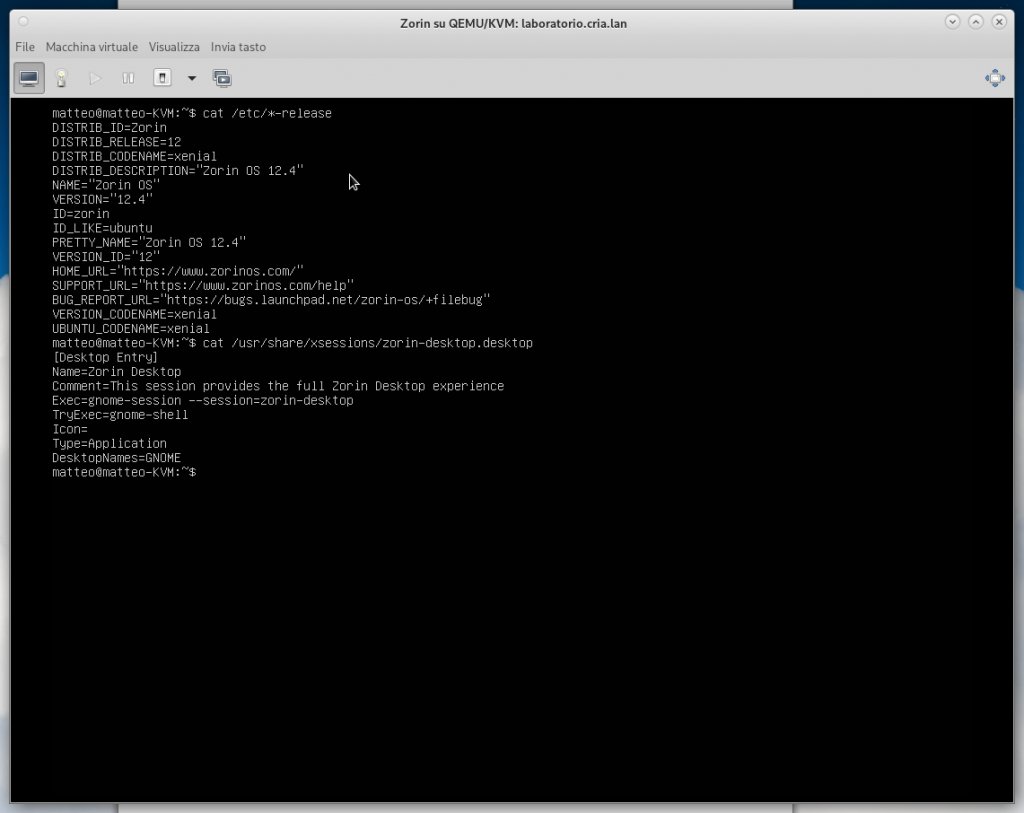1024x813 pixels.
Task: Click the line DISTRIB_CODENAME=xenial
Action: click(134, 157)
